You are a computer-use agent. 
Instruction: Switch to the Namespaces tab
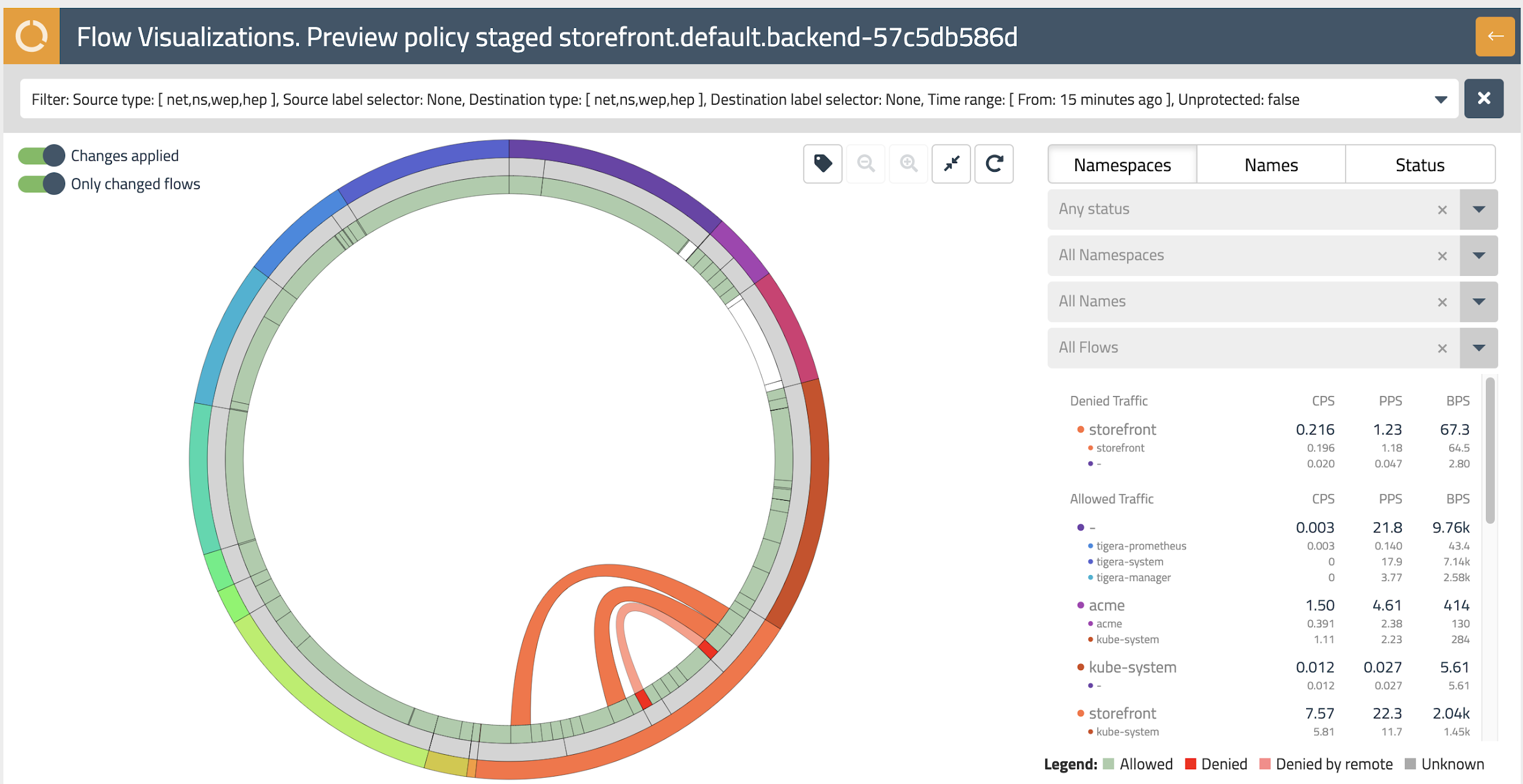point(1122,164)
